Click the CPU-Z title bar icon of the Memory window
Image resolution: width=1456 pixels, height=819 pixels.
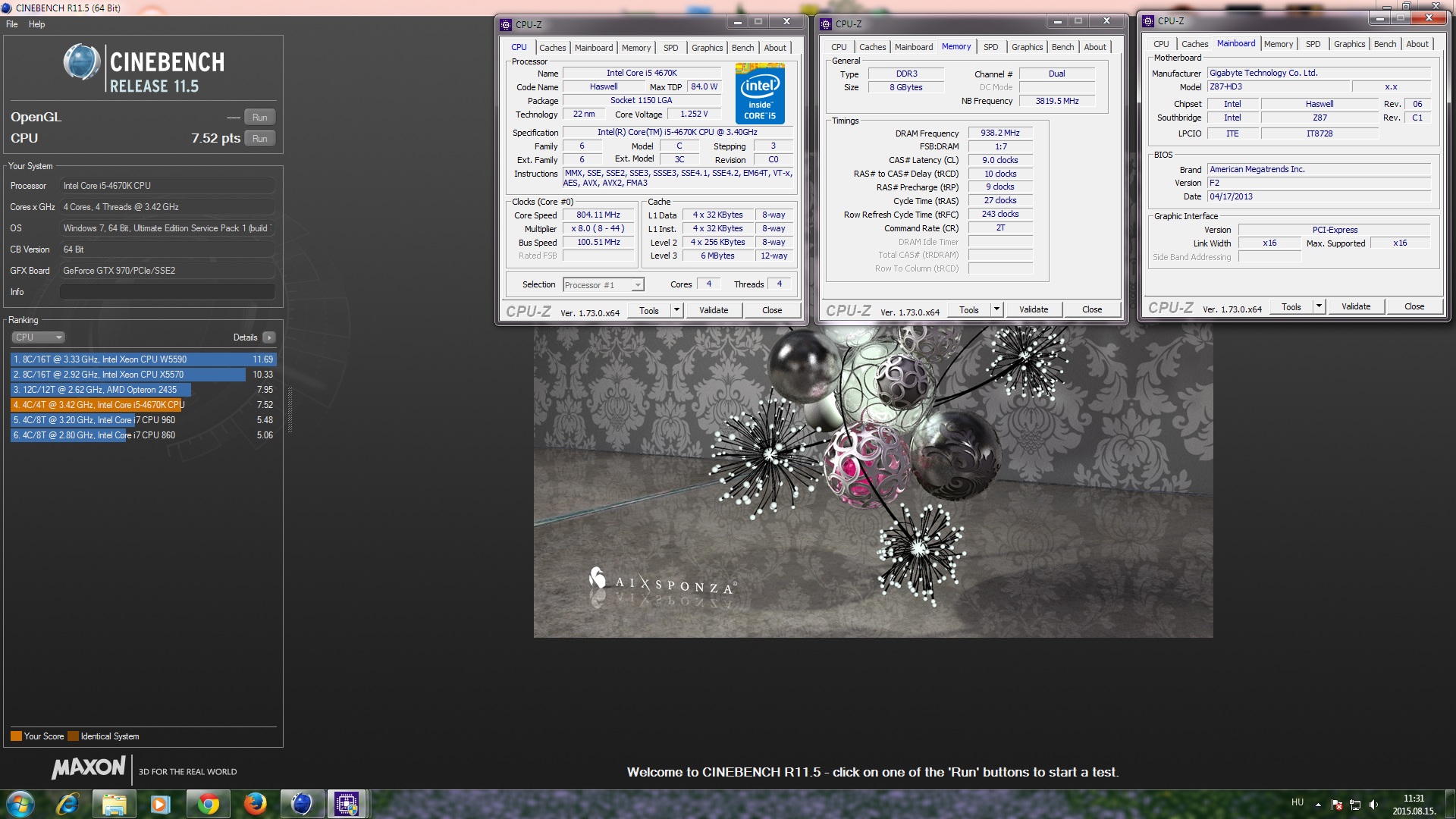click(826, 24)
